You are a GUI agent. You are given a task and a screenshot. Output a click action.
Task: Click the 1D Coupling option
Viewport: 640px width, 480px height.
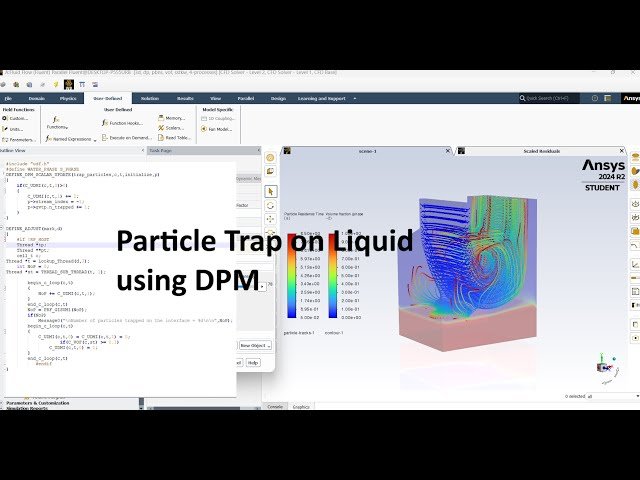coord(218,118)
